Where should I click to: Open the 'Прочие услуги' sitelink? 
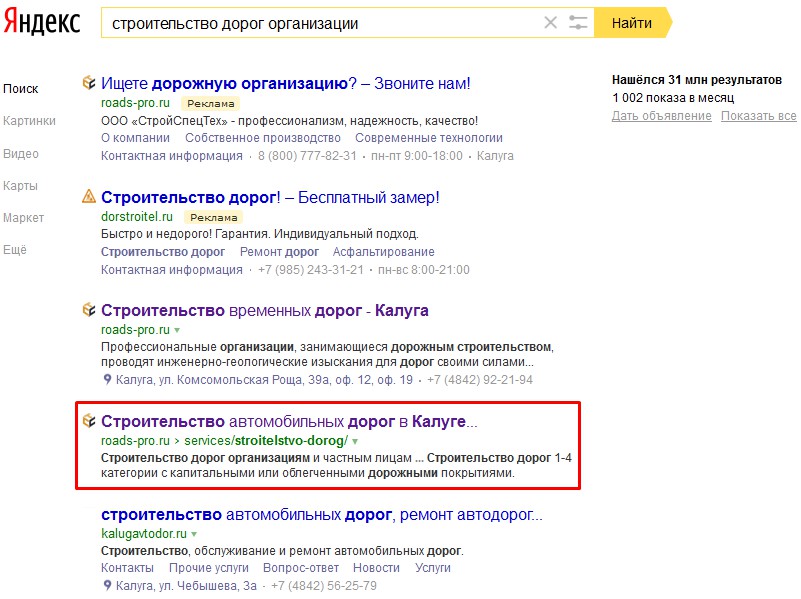point(208,568)
